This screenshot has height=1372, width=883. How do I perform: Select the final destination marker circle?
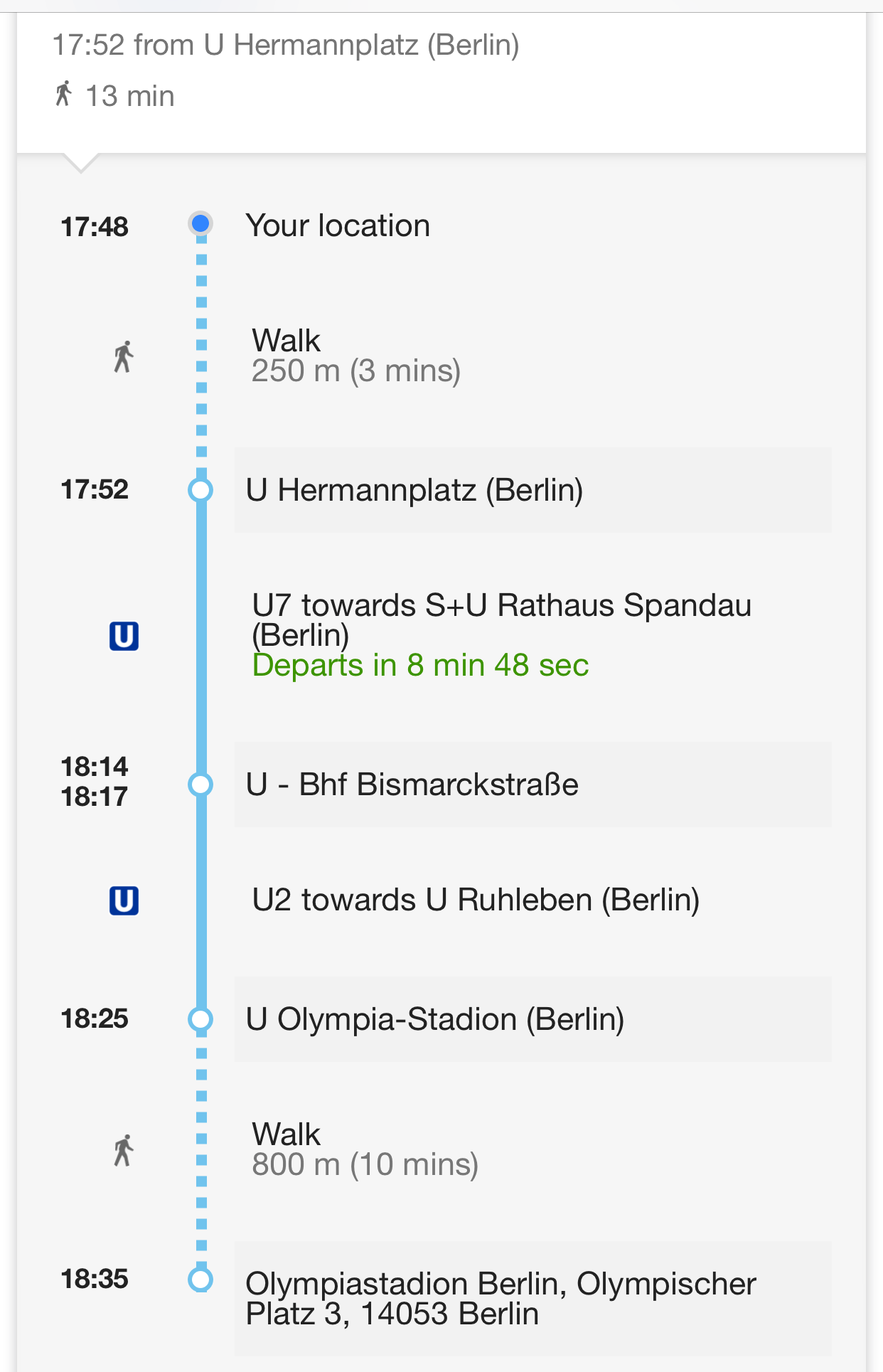pos(201,1280)
